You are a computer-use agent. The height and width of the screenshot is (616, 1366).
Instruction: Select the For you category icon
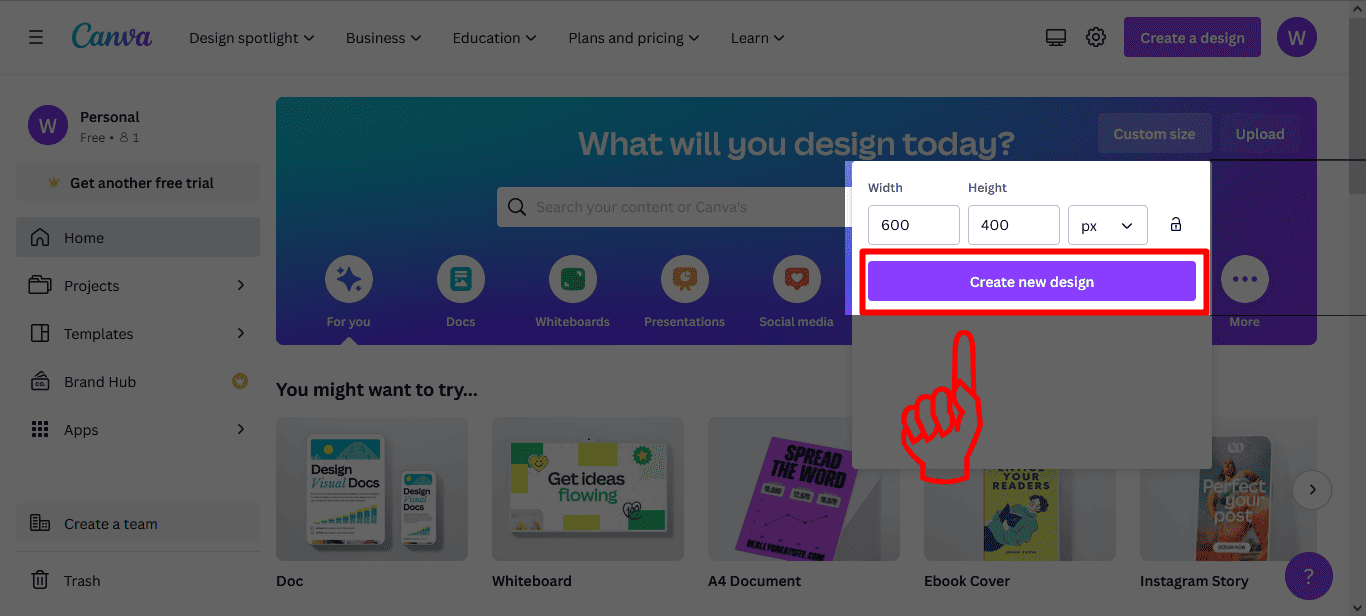coord(349,279)
